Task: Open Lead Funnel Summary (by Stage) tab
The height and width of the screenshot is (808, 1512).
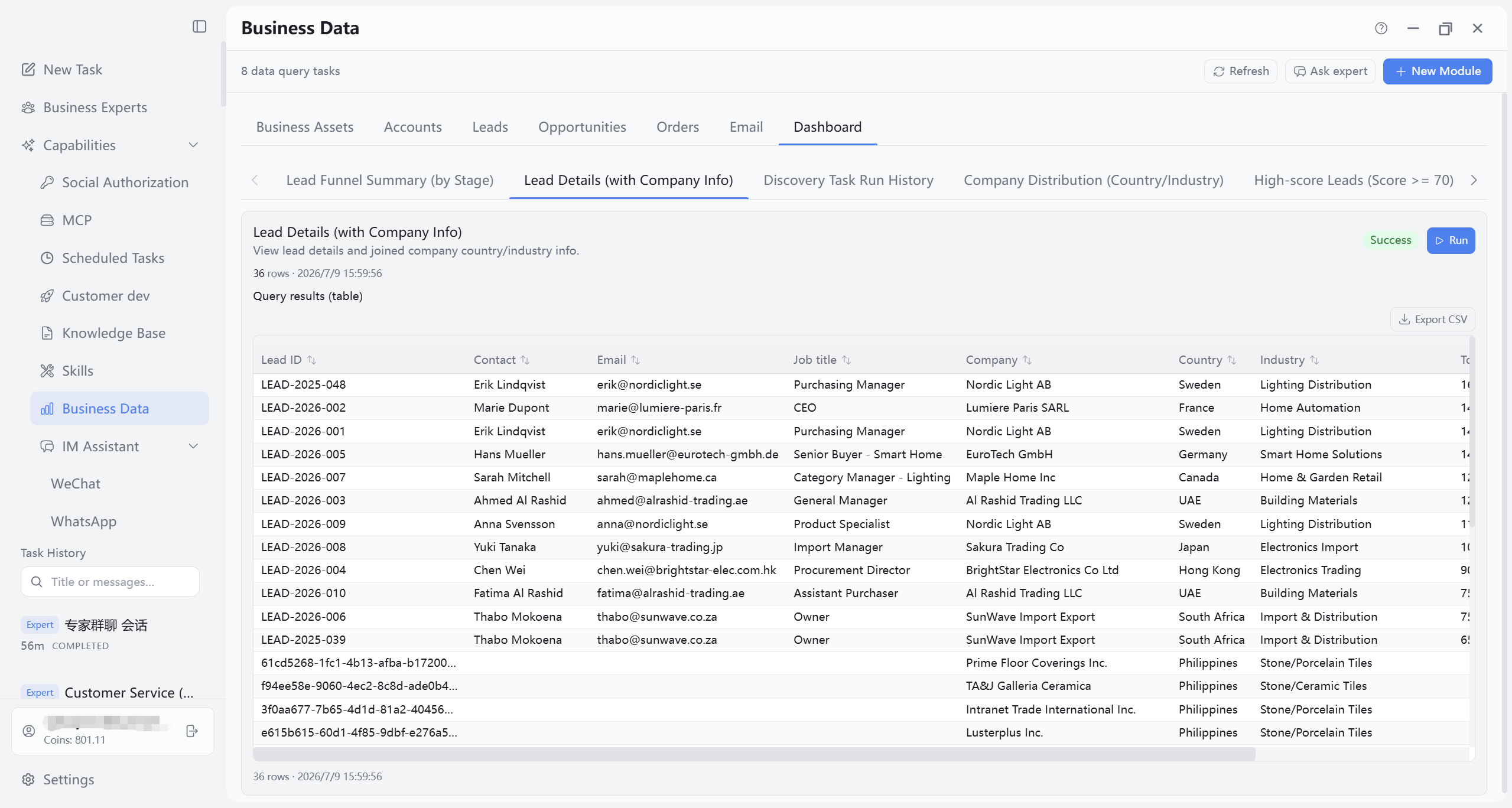Action: coord(389,180)
